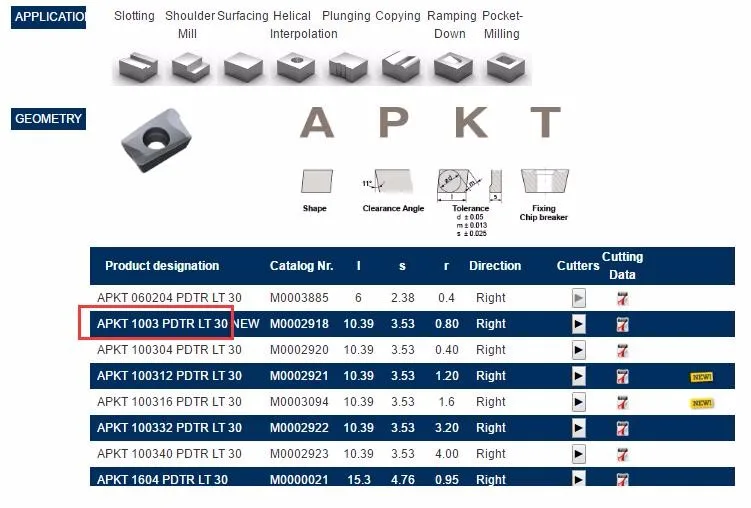Click the large letter A of APKT
This screenshot has height=508, width=751.
pos(317,122)
